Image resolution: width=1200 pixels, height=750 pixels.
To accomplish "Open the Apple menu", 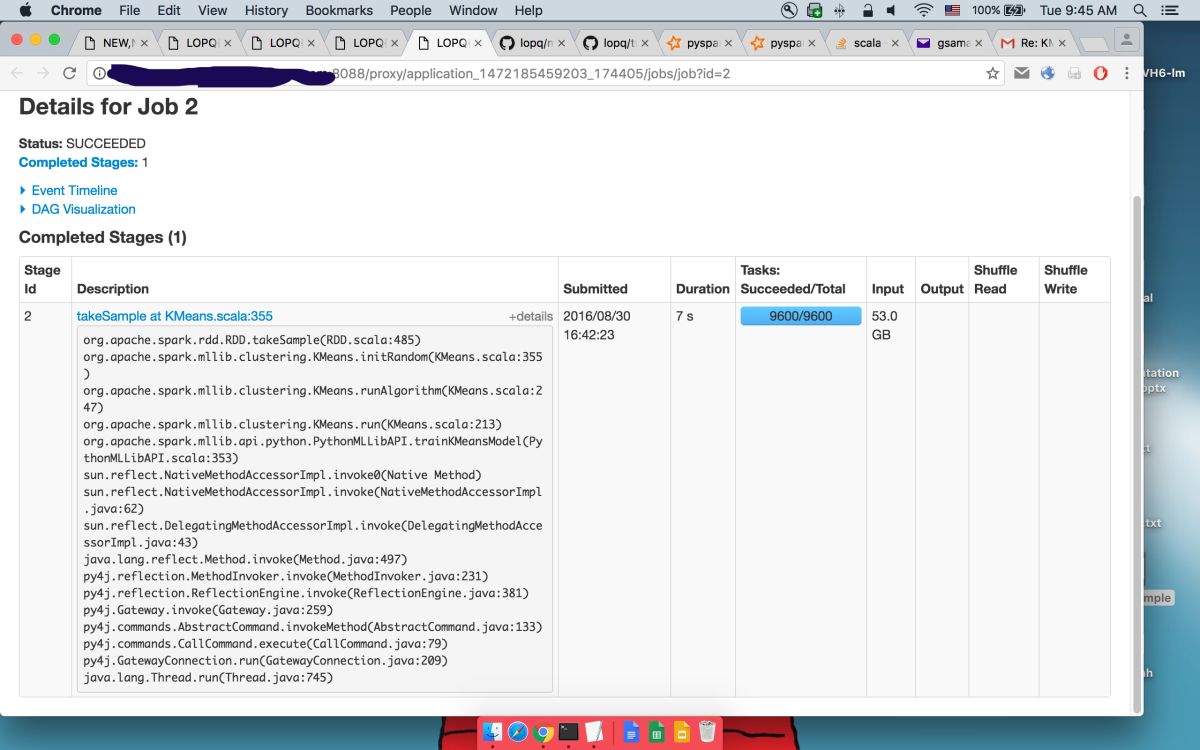I will coord(25,10).
